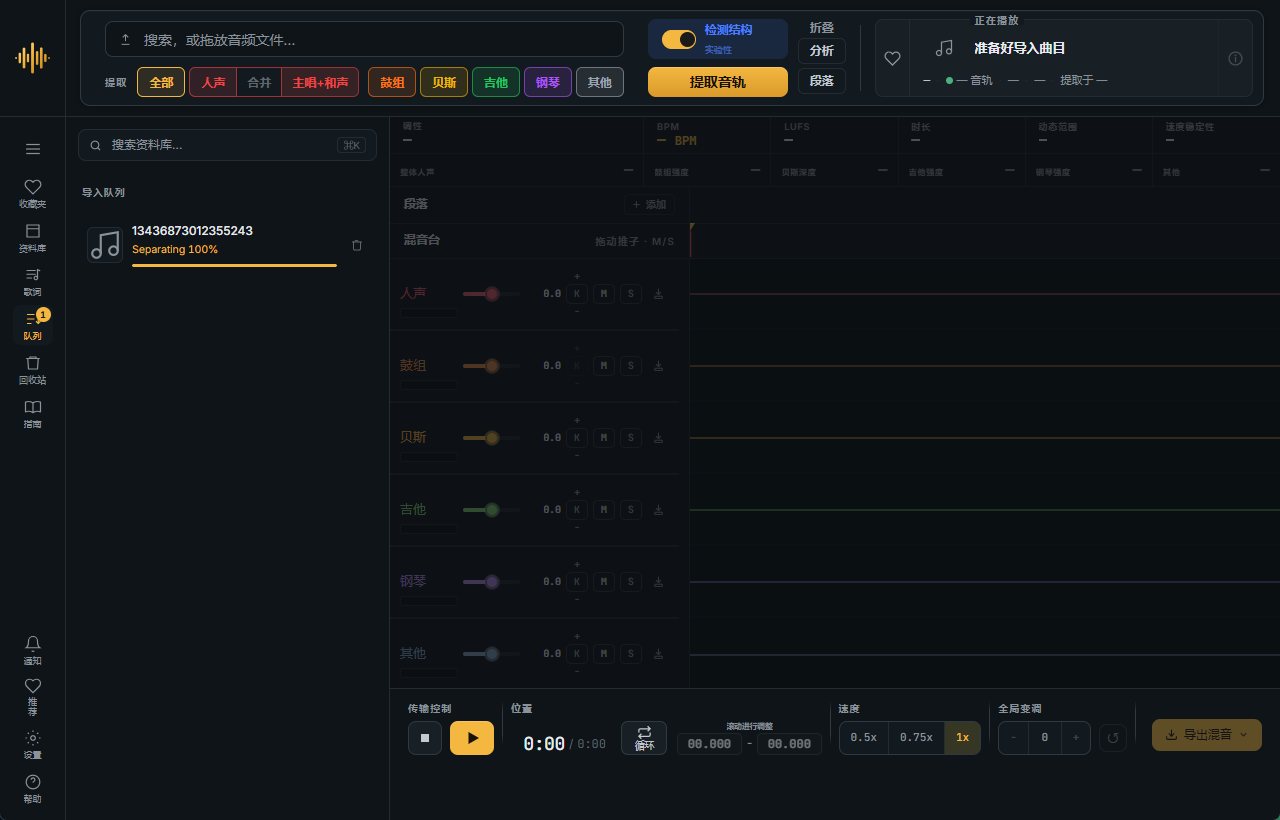1280x820 pixels.
Task: Toggle the 循环 loop button
Action: tap(644, 738)
